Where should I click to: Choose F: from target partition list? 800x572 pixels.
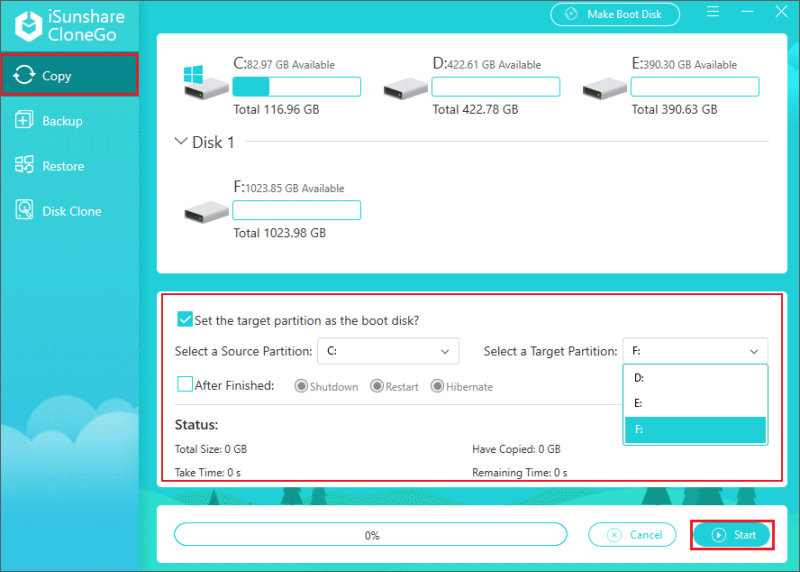pyautogui.click(x=695, y=430)
